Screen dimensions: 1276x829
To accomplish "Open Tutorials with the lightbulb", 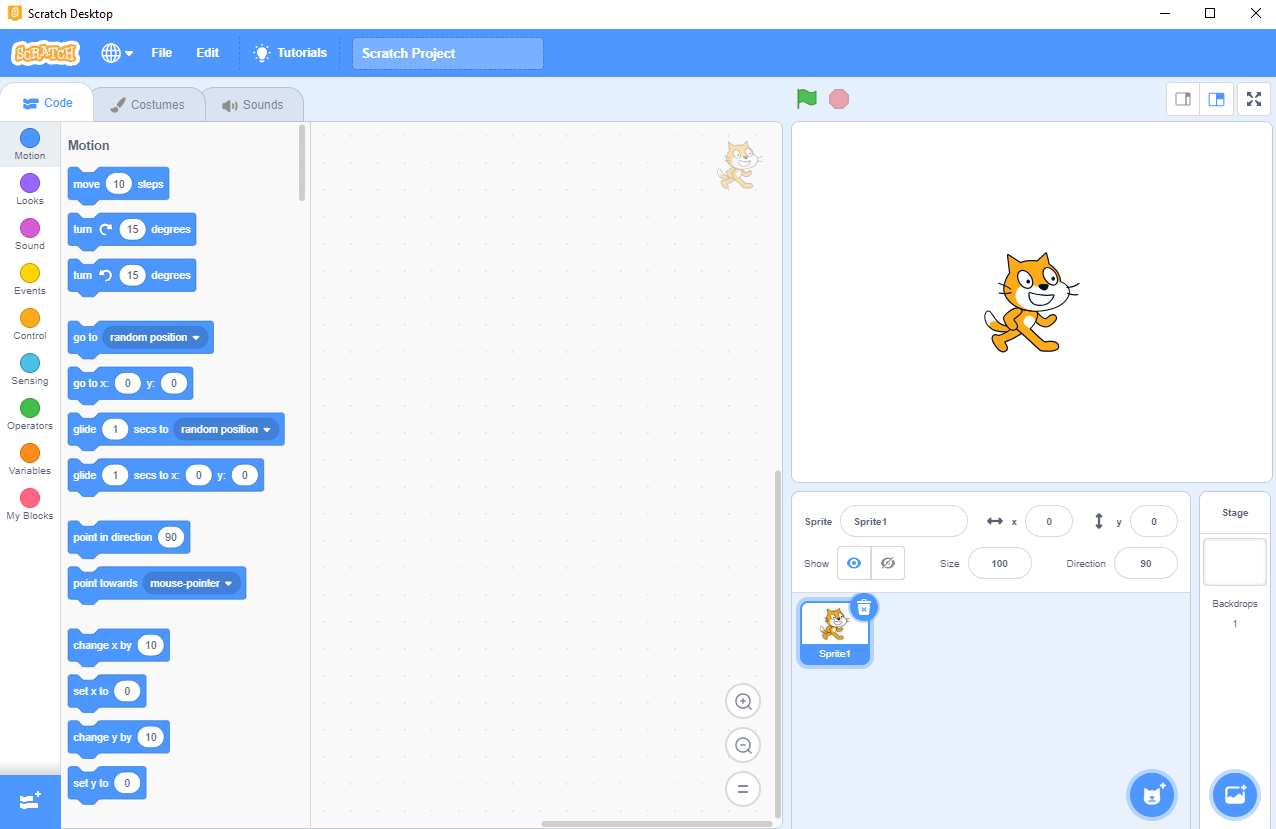I will click(290, 53).
